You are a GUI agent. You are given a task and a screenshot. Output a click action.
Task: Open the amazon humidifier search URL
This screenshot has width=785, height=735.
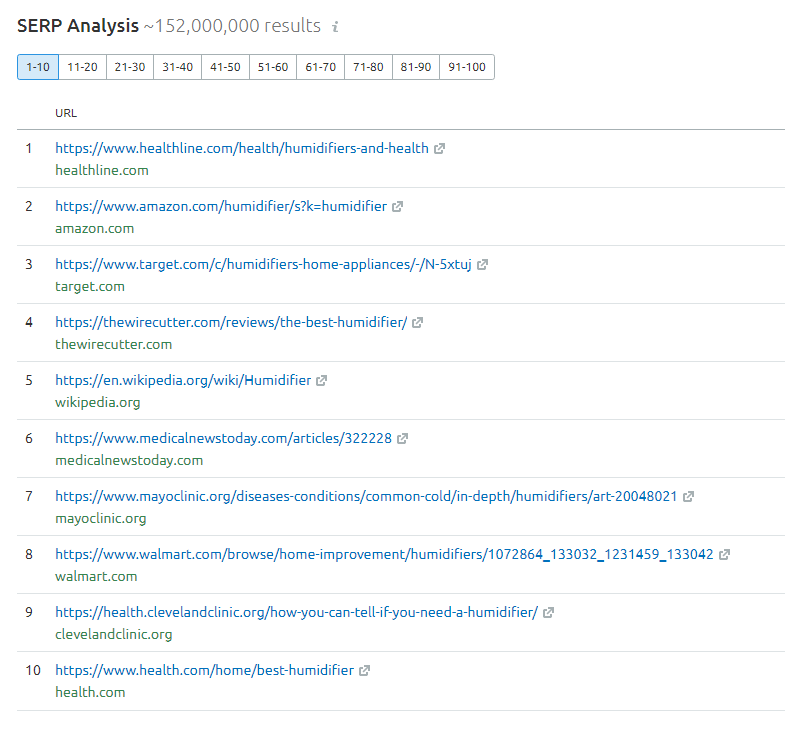221,207
